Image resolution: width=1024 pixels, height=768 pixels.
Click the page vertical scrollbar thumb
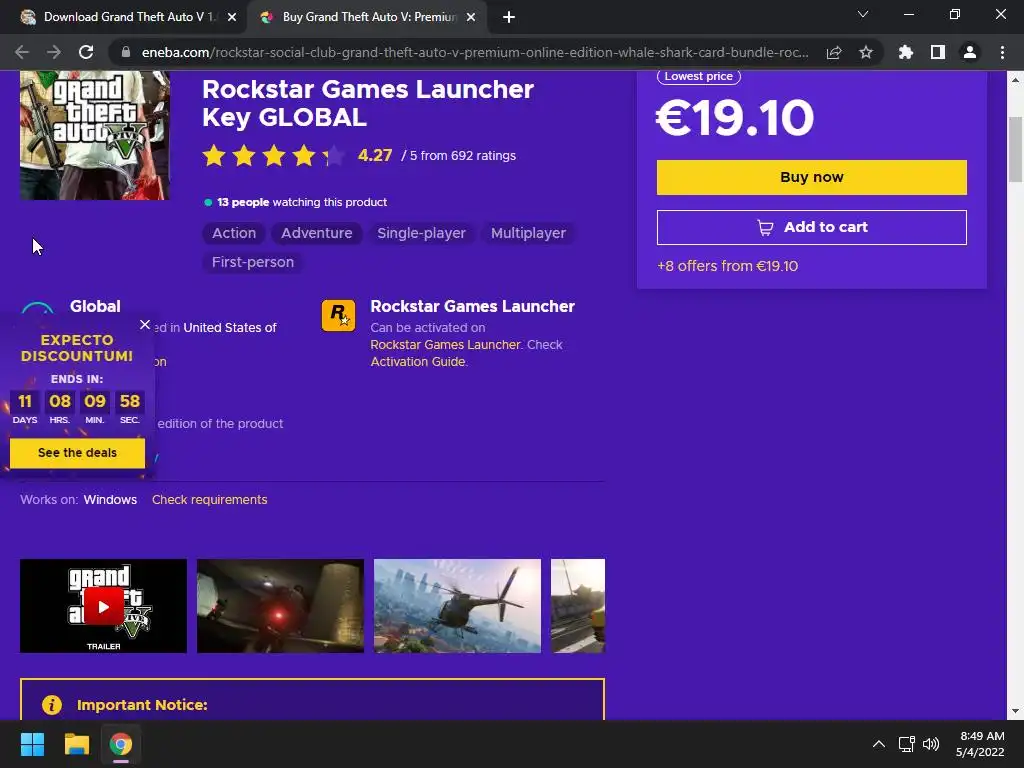tap(1015, 150)
